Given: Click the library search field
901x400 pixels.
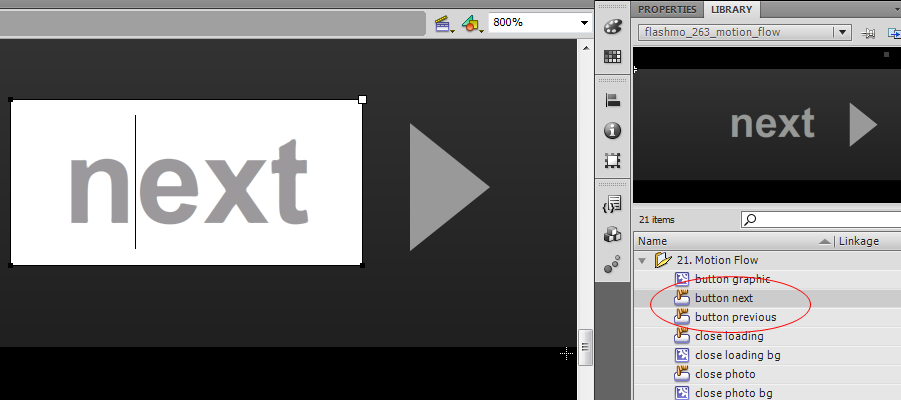Looking at the screenshot, I should [822, 219].
